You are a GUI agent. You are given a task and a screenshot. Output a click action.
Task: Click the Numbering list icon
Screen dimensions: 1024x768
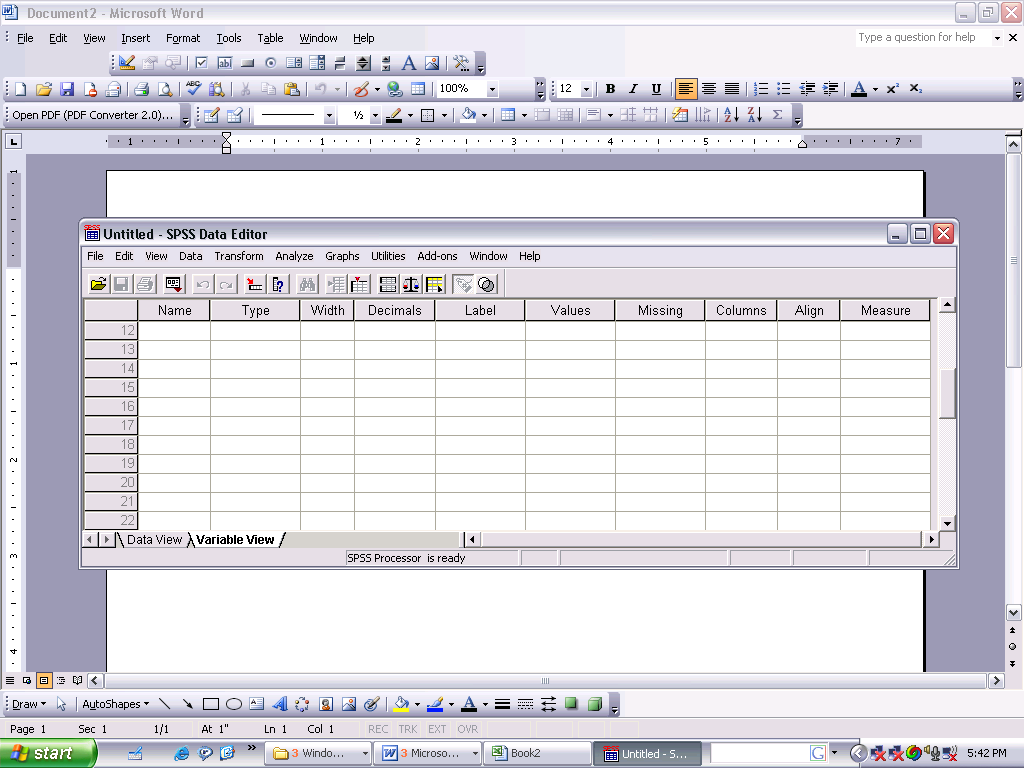(761, 89)
